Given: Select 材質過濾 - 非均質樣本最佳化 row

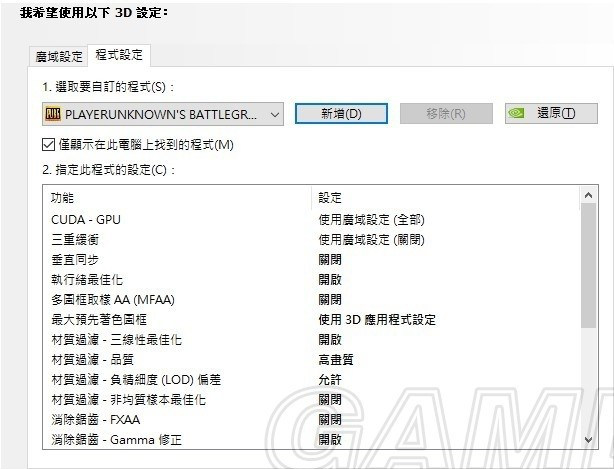Looking at the screenshot, I should pos(311,400).
